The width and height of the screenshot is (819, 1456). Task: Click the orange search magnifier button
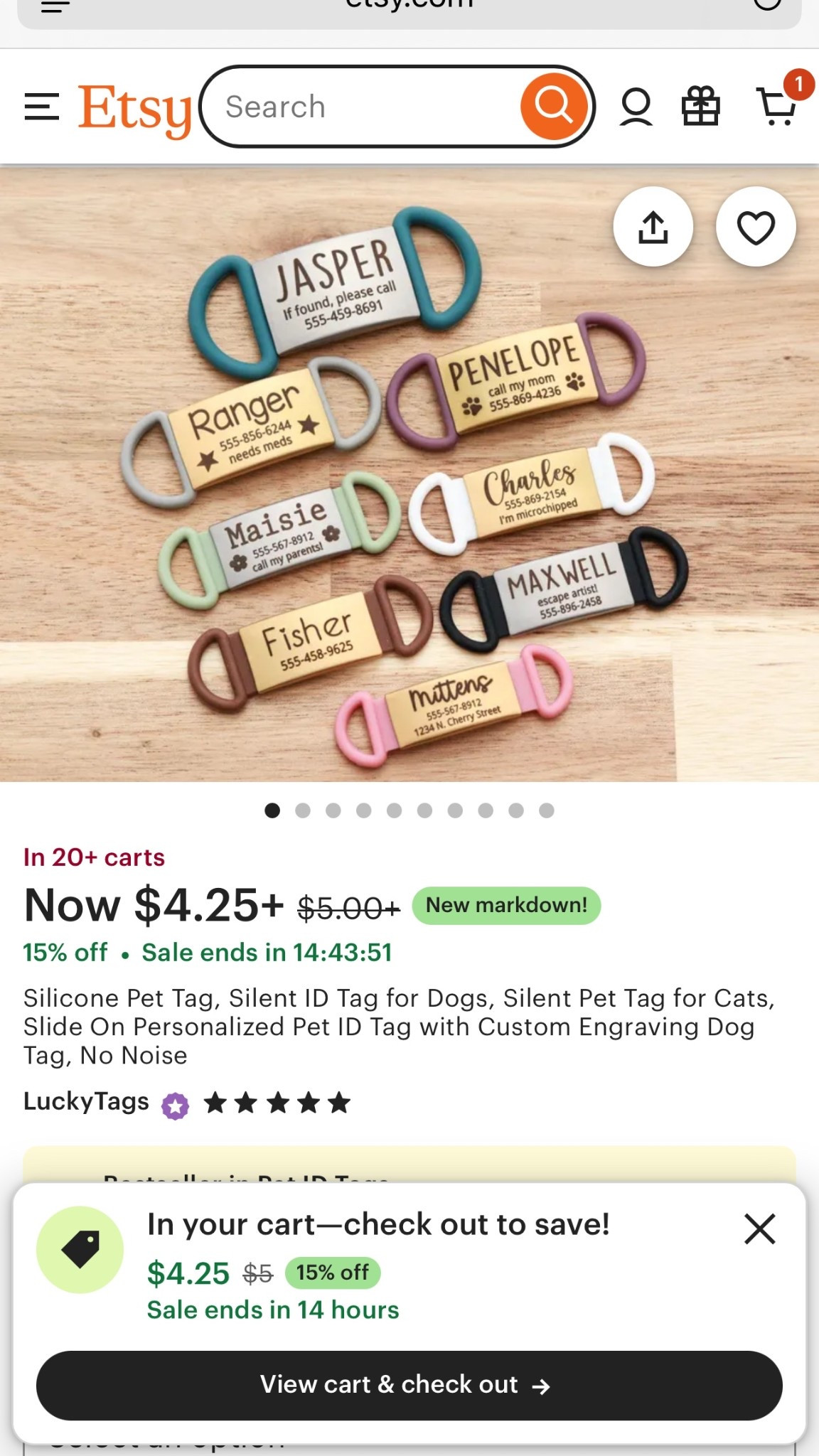point(554,107)
